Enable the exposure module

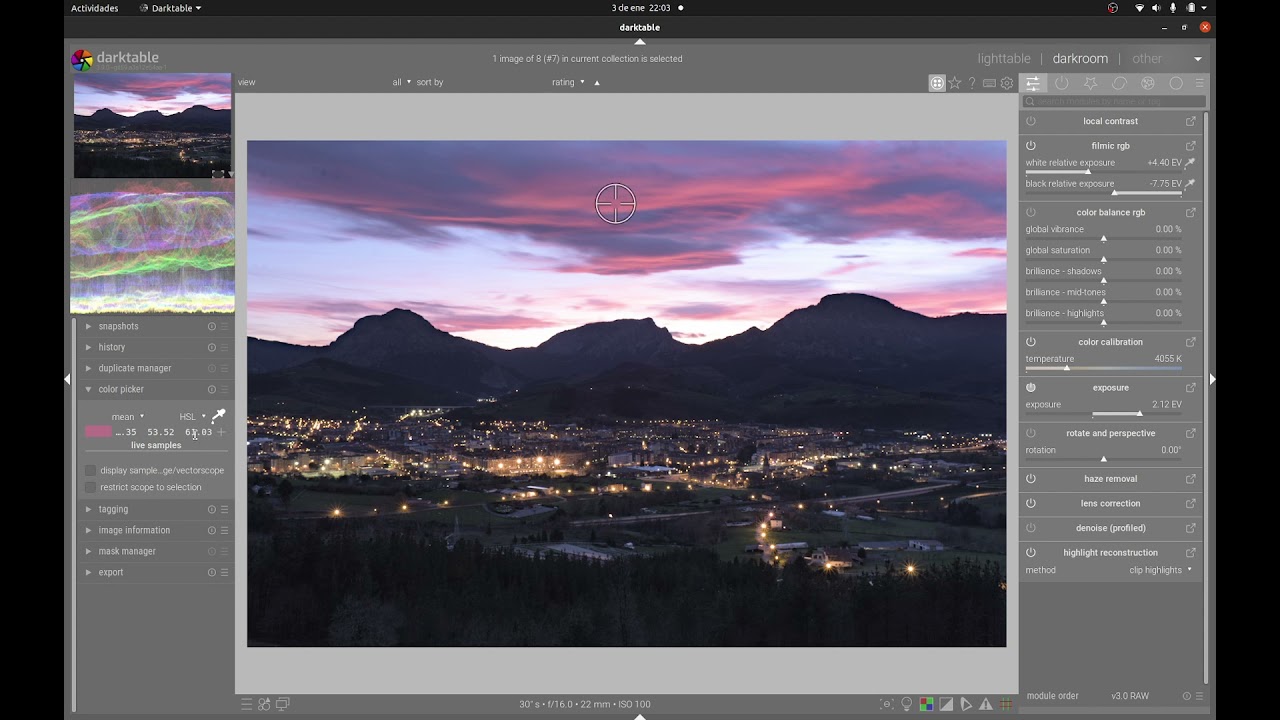pyautogui.click(x=1030, y=387)
